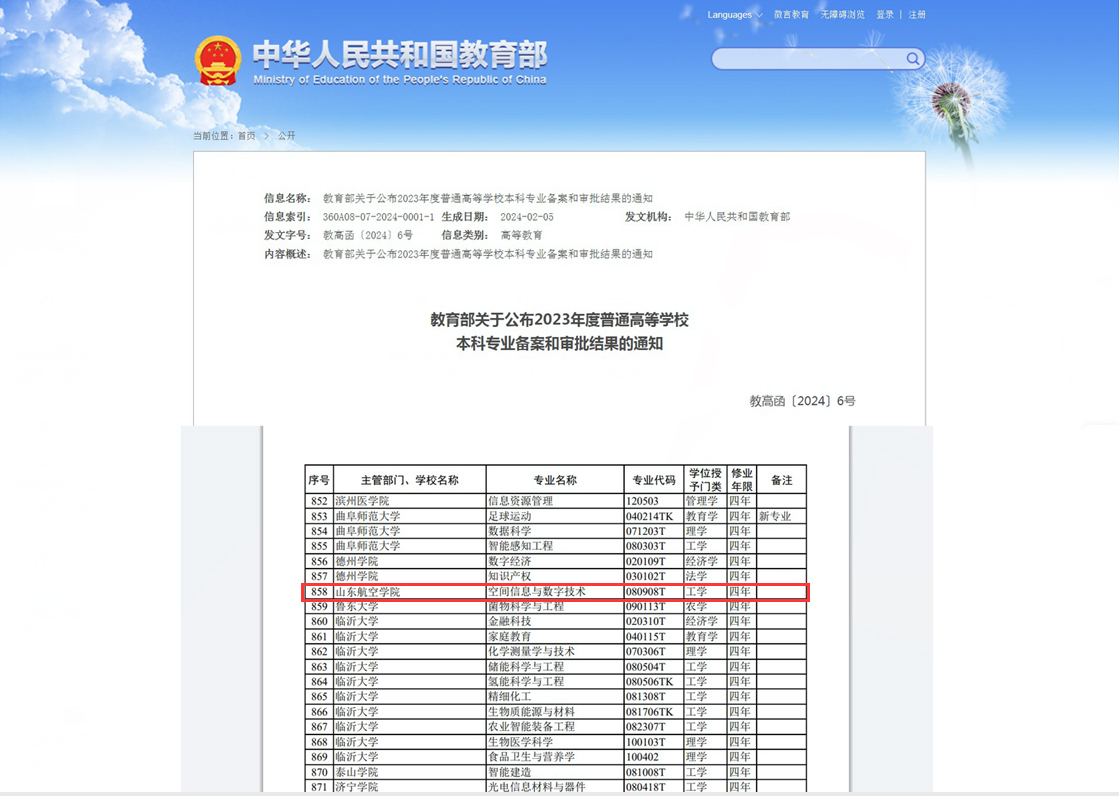Click the code 100402
The width and height of the screenshot is (1119, 796).
[x=642, y=757]
